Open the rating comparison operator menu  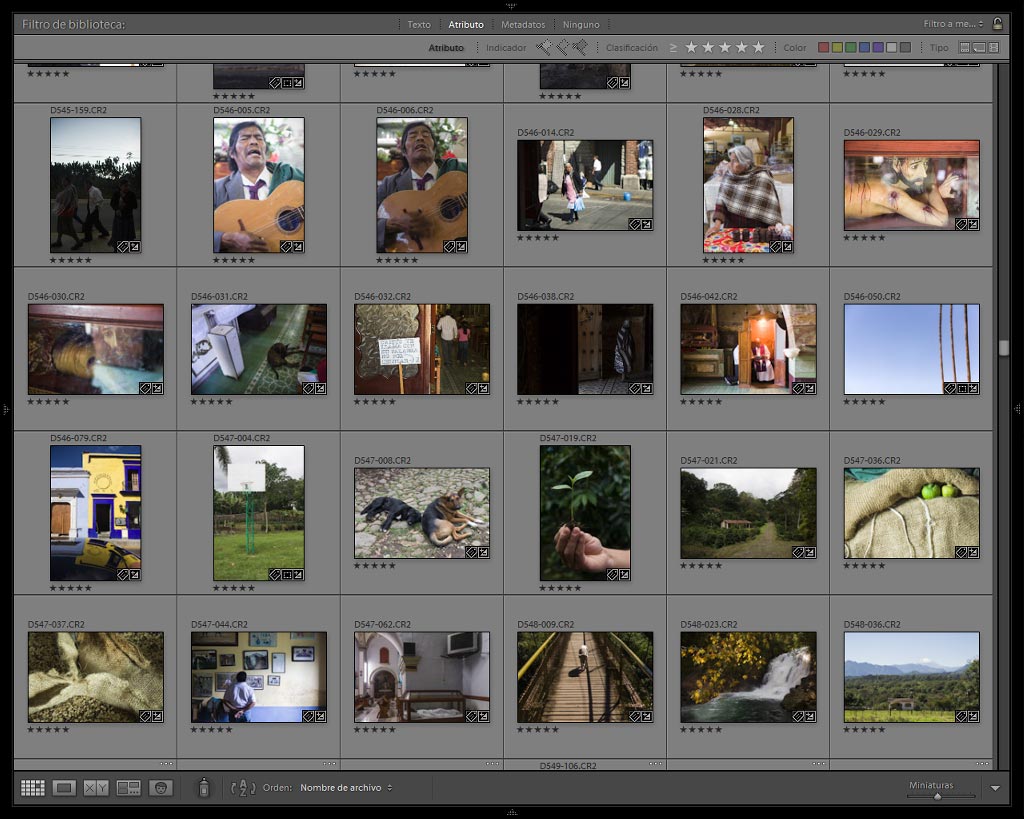click(673, 48)
